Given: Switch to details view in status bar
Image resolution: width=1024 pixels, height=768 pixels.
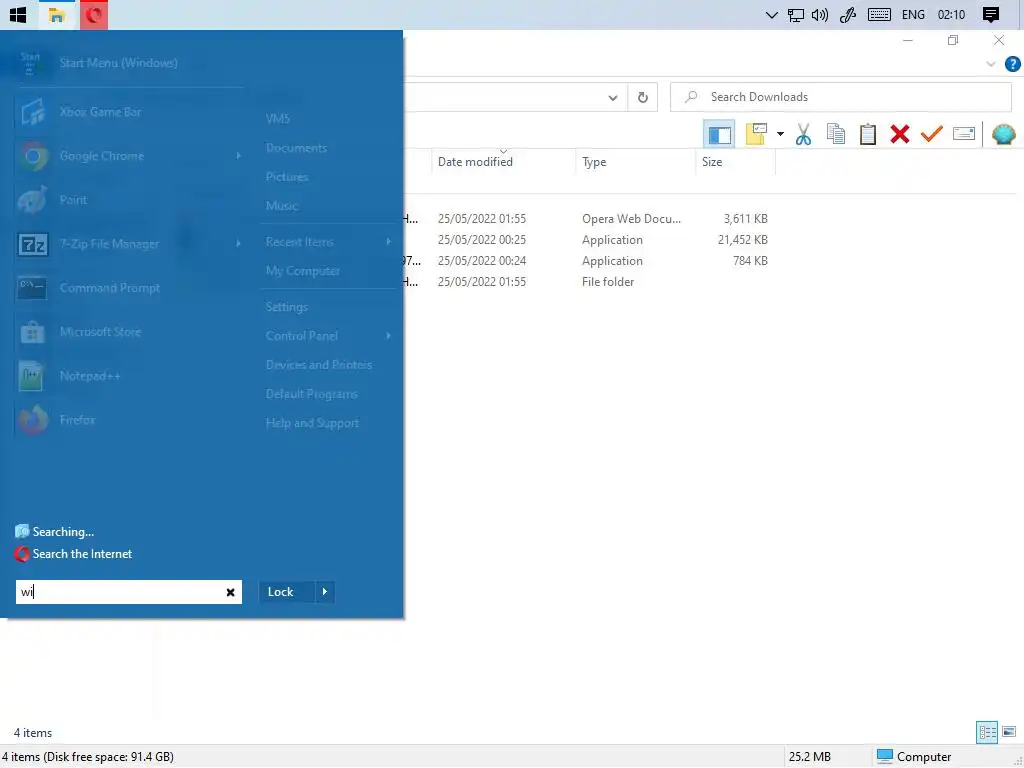Looking at the screenshot, I should pos(987,732).
